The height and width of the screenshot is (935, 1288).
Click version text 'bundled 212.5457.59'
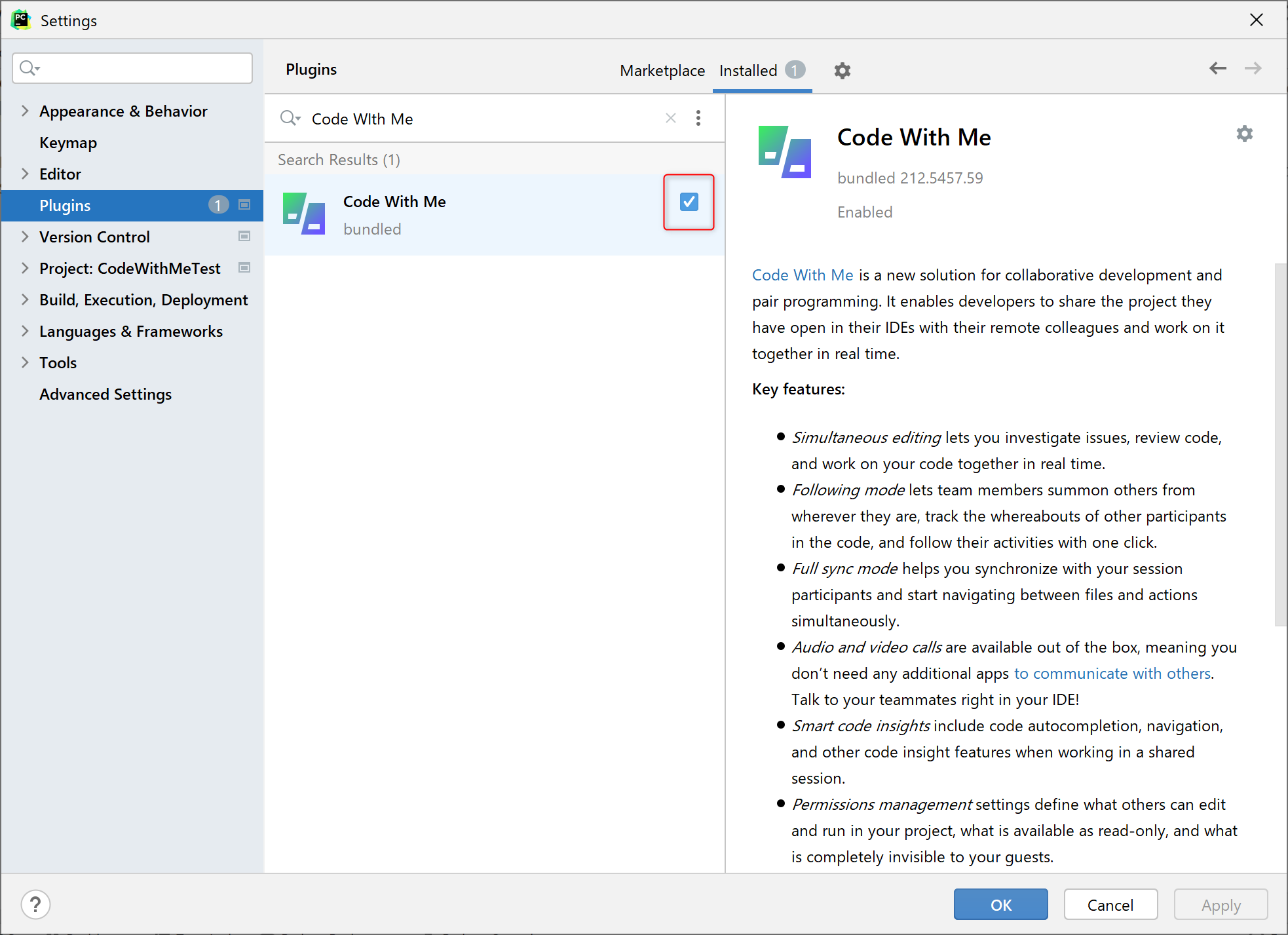[910, 178]
